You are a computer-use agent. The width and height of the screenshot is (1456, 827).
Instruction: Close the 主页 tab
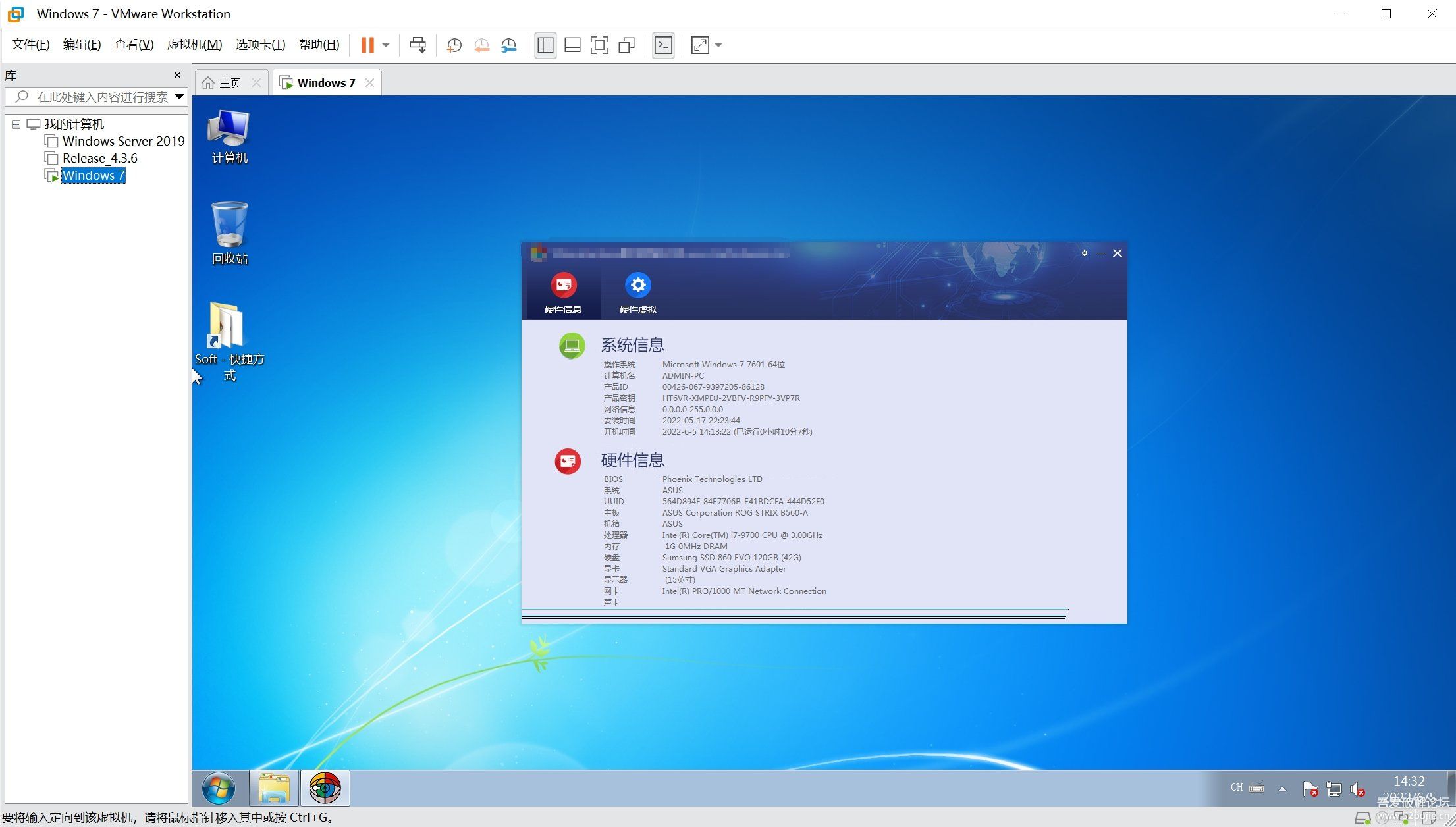tap(256, 82)
